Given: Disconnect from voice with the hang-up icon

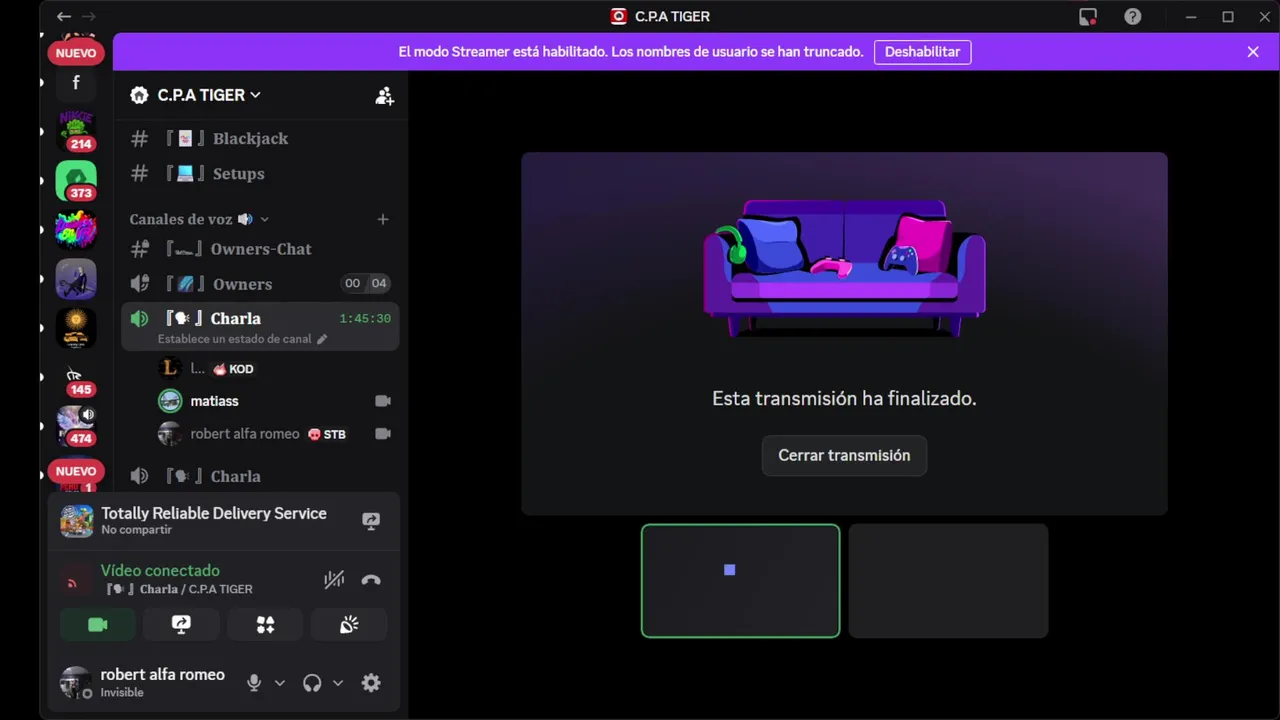Looking at the screenshot, I should coord(371,580).
